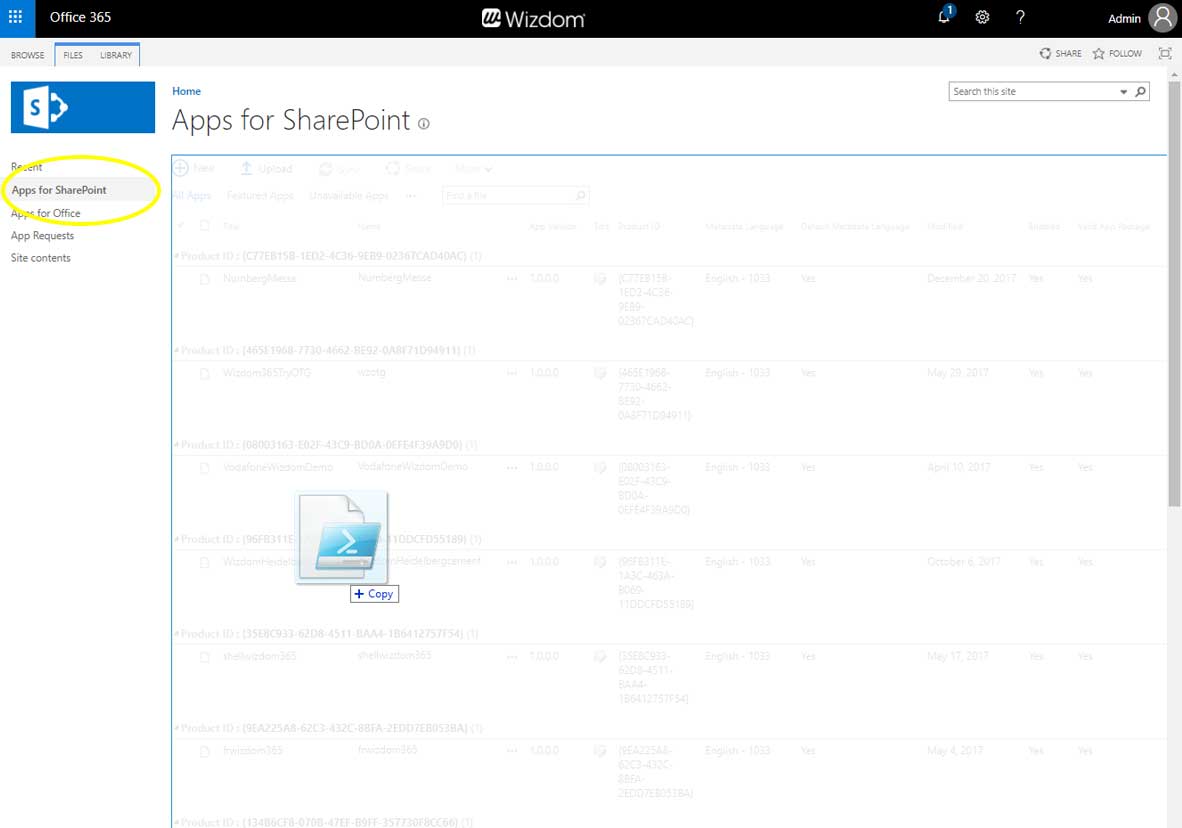This screenshot has height=828, width=1182.
Task: Switch to the Unavailable Apps view
Action: tap(348, 195)
